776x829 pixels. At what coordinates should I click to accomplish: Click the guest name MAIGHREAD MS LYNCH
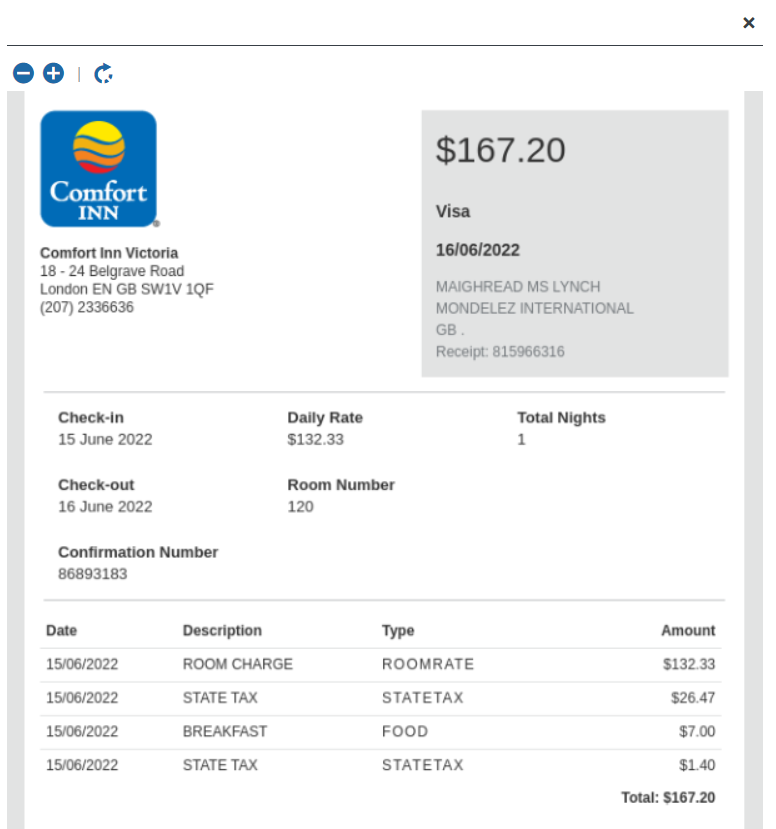[518, 287]
